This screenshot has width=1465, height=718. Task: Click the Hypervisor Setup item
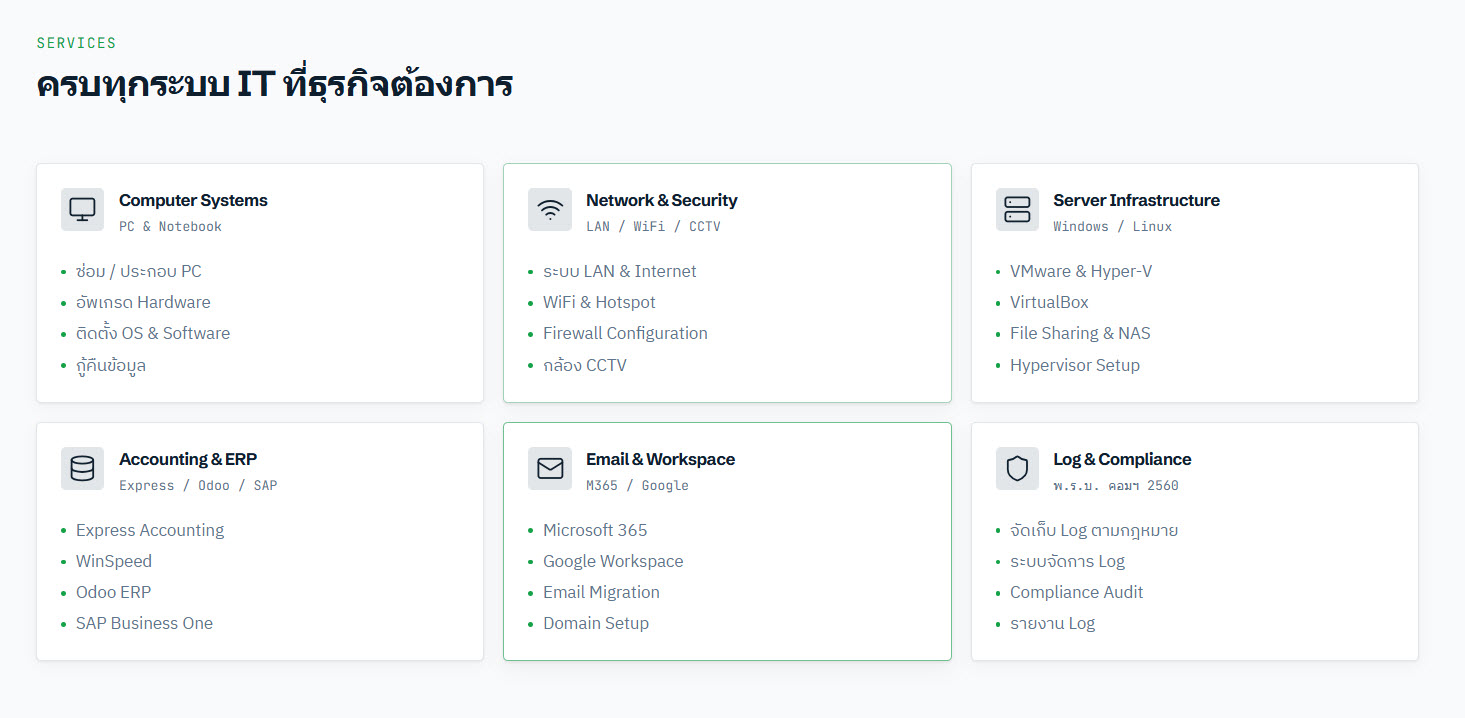tap(1075, 365)
